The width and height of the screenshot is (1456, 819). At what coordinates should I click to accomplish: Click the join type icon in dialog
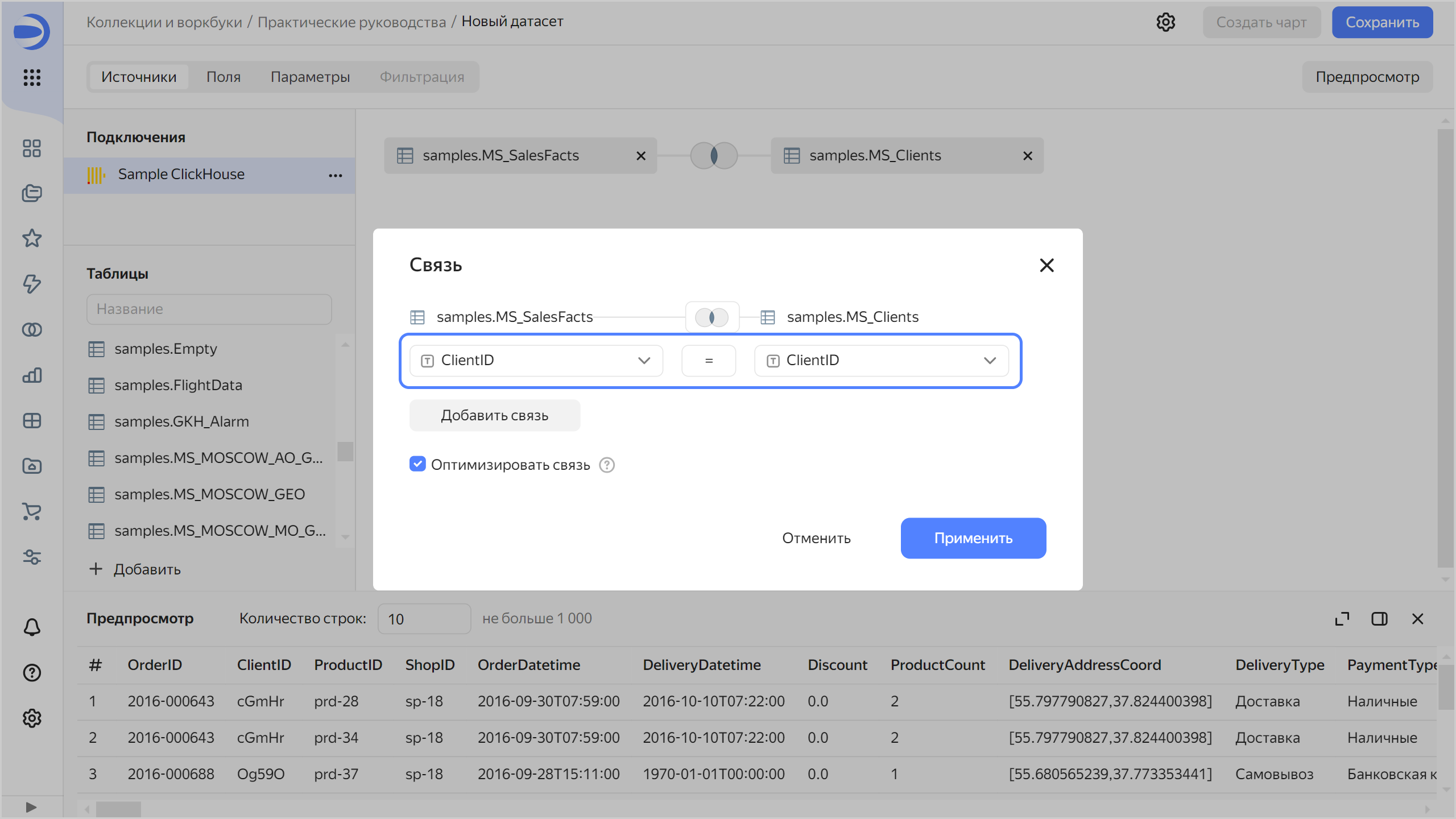(712, 317)
